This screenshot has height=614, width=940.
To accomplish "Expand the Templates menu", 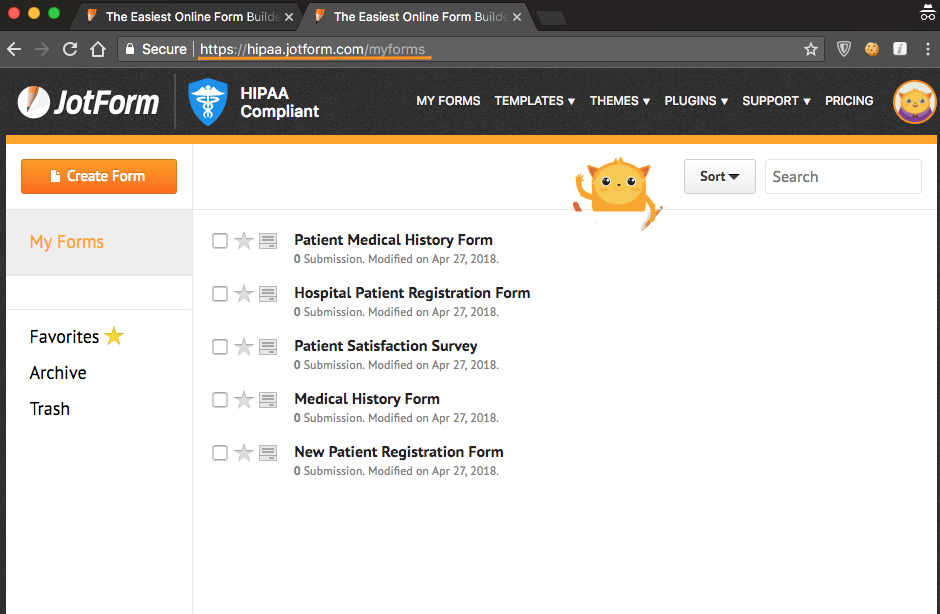I will coord(534,101).
